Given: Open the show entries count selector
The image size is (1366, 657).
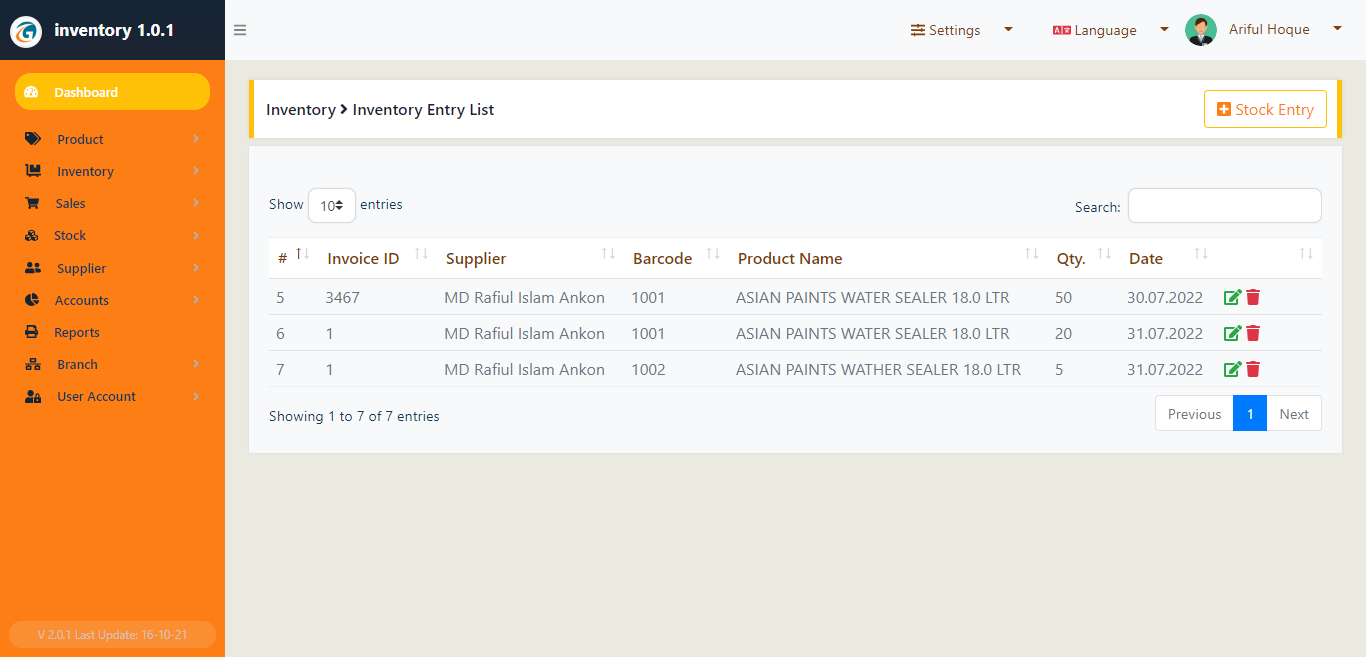Looking at the screenshot, I should [x=332, y=205].
